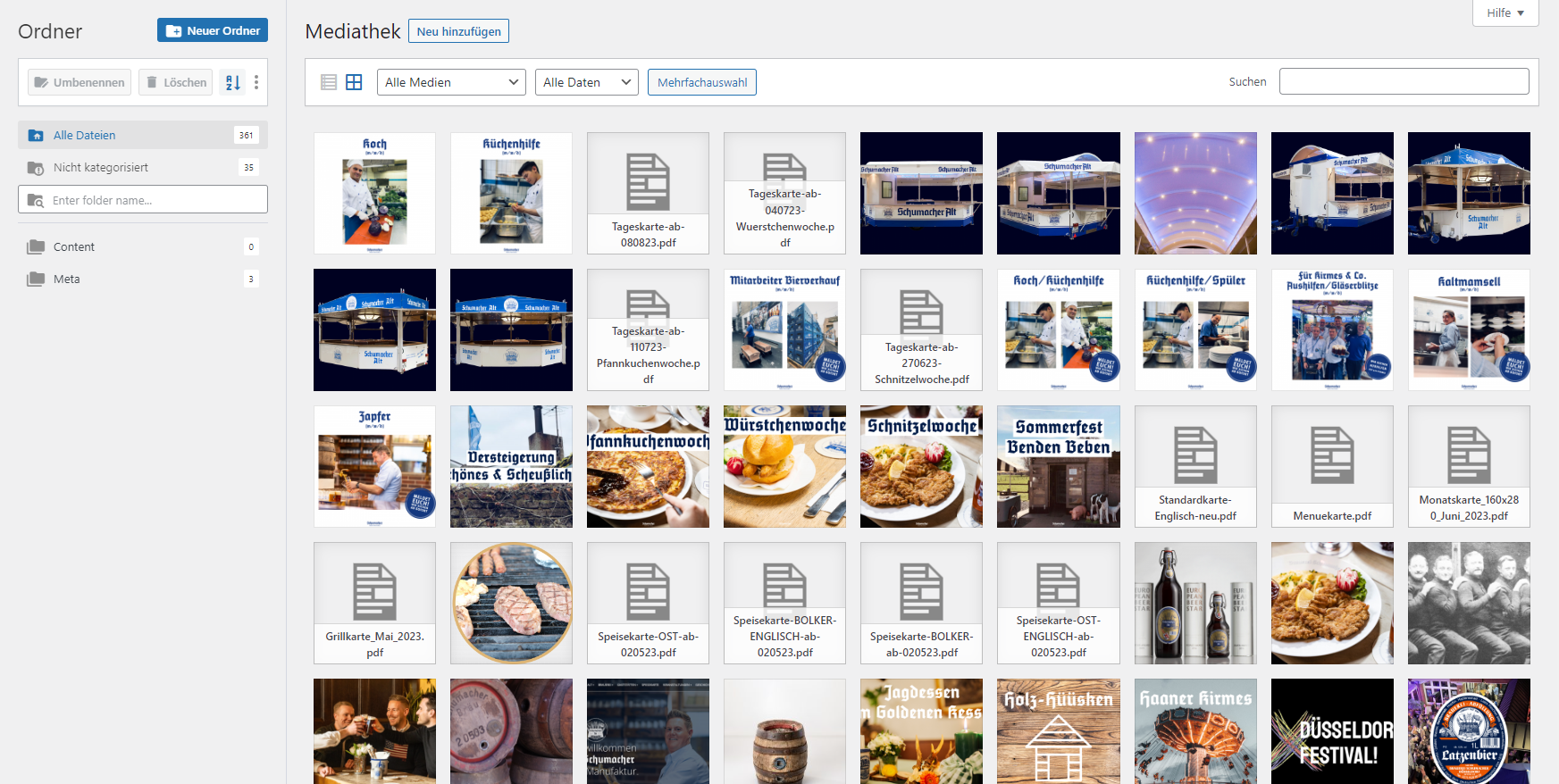Select the Meta folder icon
The image size is (1559, 784).
pos(36,279)
